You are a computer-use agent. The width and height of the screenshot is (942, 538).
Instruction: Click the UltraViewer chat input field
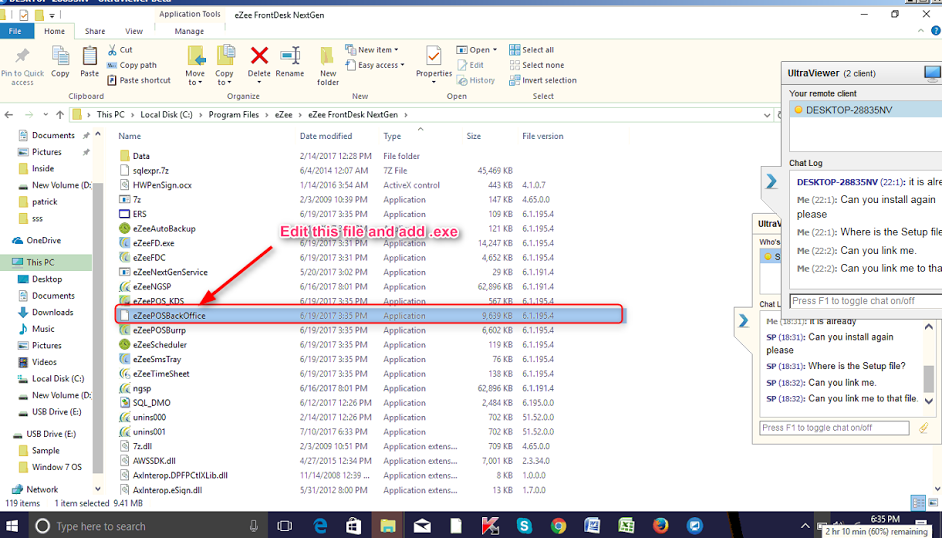pos(865,301)
